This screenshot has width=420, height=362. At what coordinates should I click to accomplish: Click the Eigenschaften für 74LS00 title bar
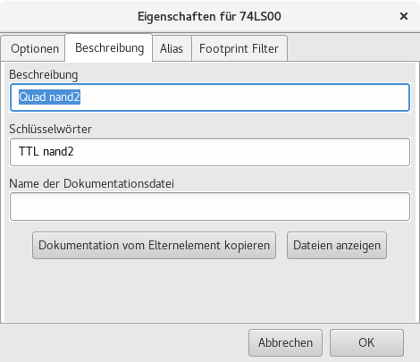click(x=209, y=16)
